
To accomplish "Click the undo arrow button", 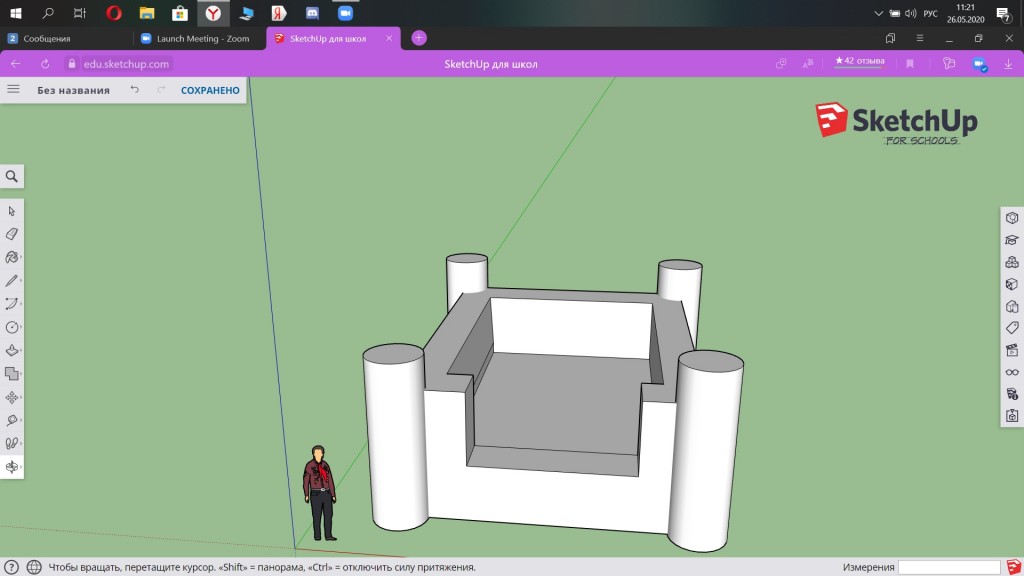I will 135,90.
